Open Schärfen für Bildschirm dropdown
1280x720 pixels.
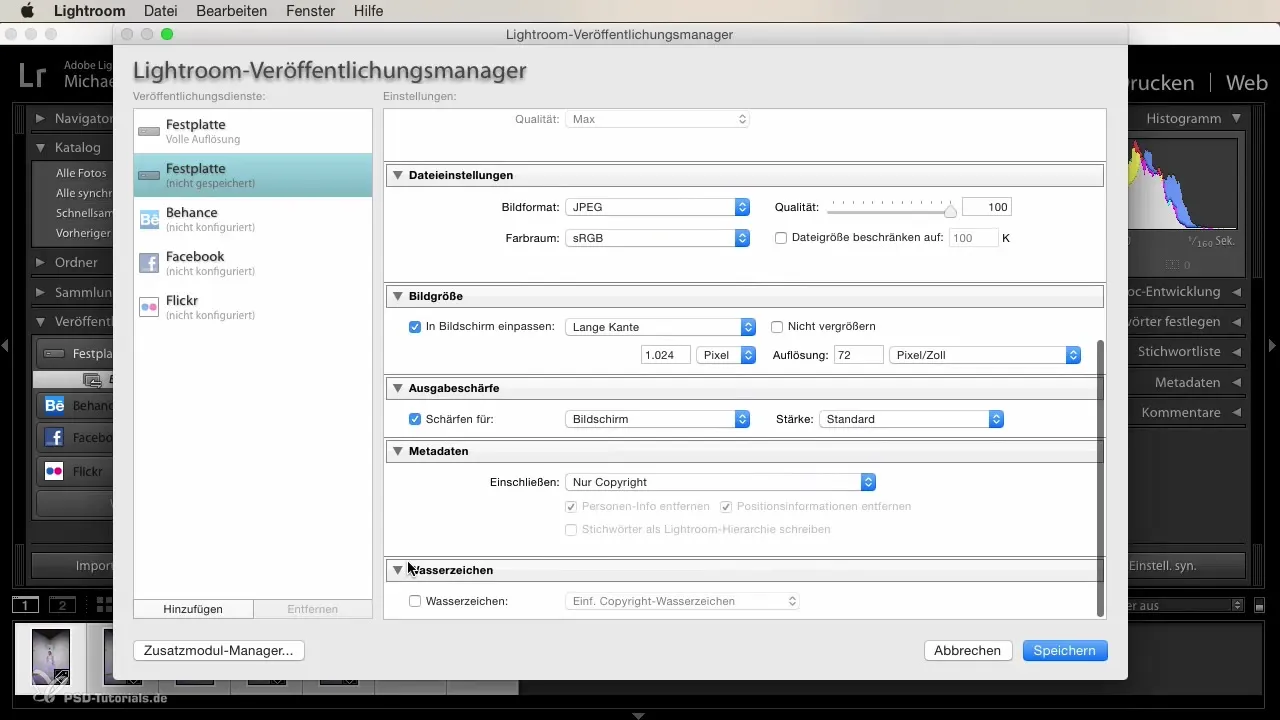(x=657, y=419)
